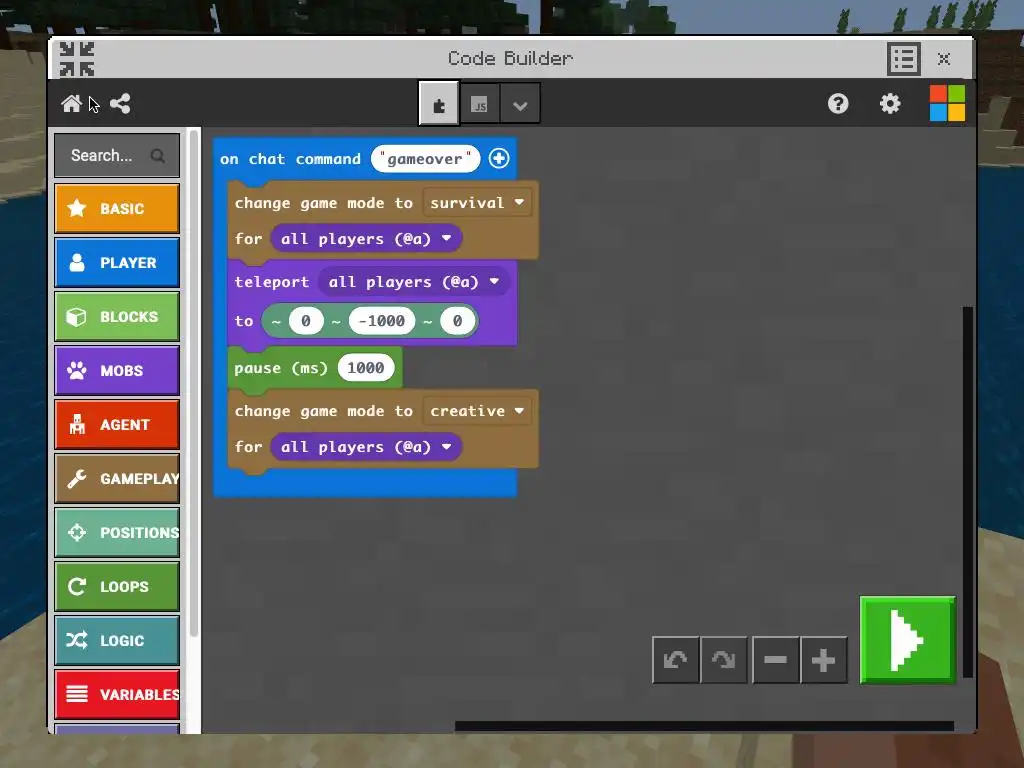Click the AGENT robot icon
1024x768 pixels.
click(77, 424)
